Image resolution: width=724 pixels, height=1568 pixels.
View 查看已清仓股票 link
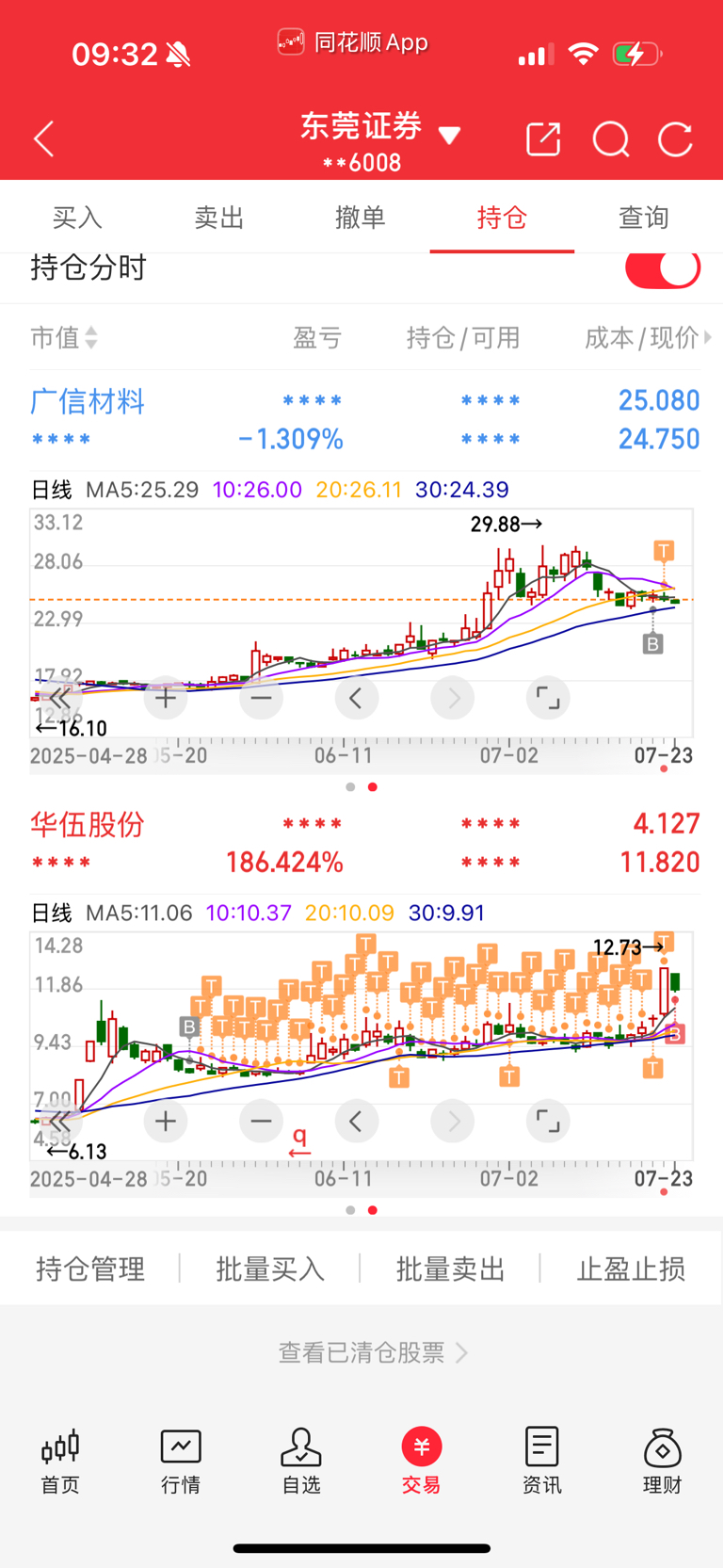pyautogui.click(x=373, y=1352)
